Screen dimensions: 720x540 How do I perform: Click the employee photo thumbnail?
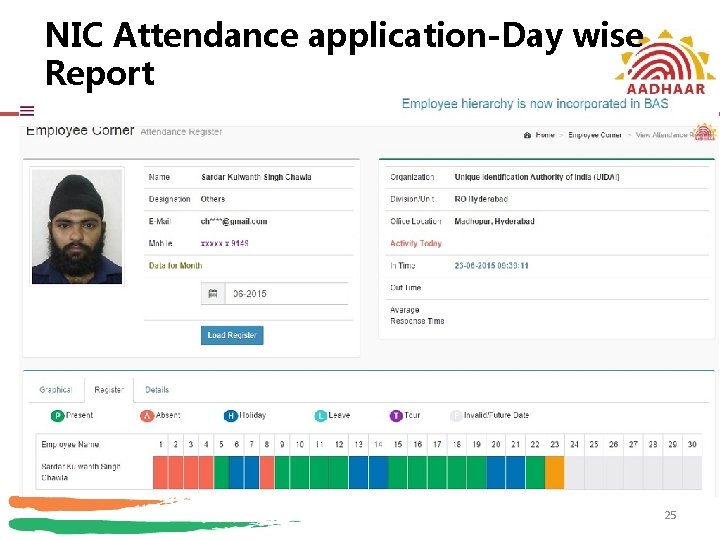tap(77, 226)
